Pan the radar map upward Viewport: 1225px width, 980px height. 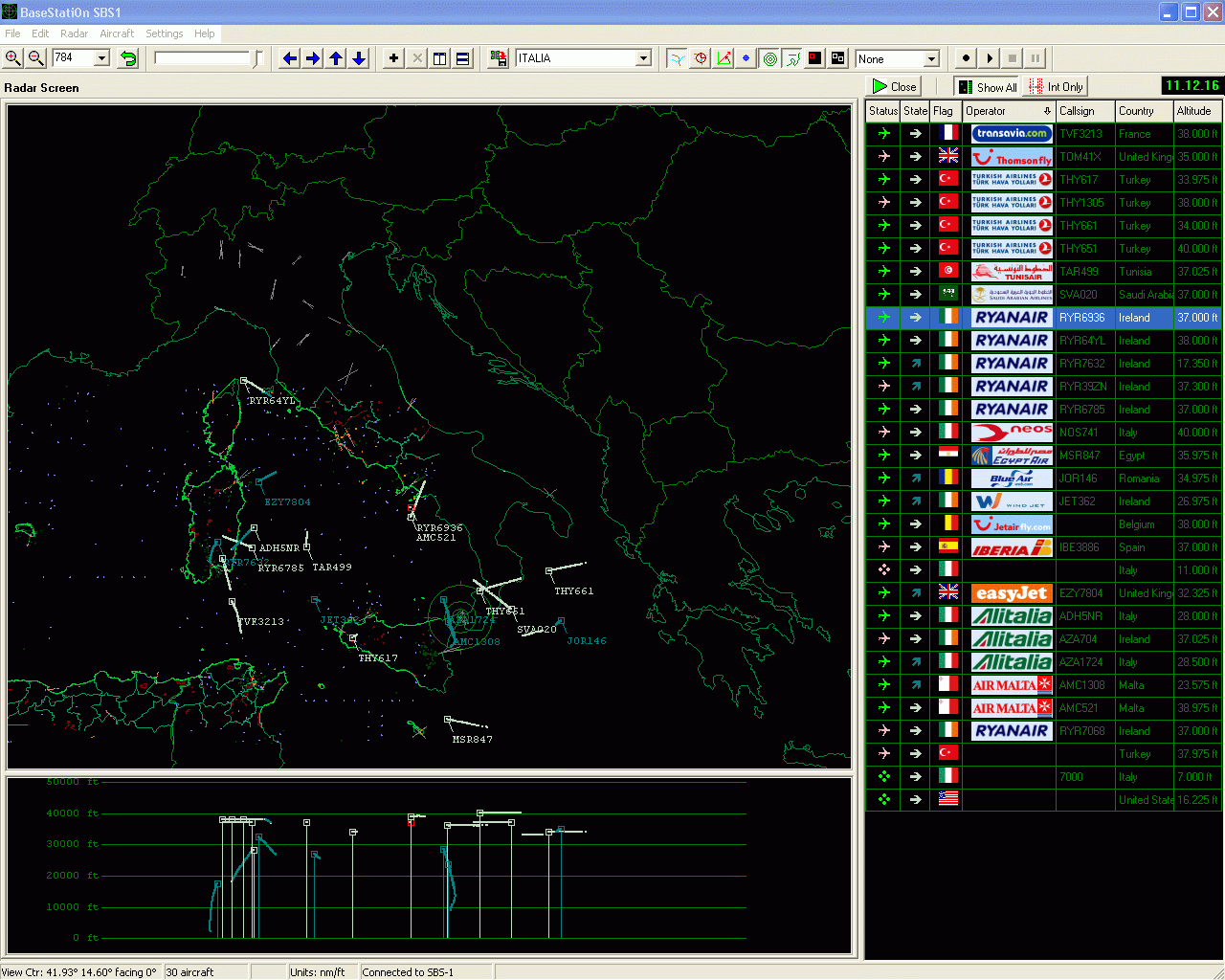click(336, 58)
